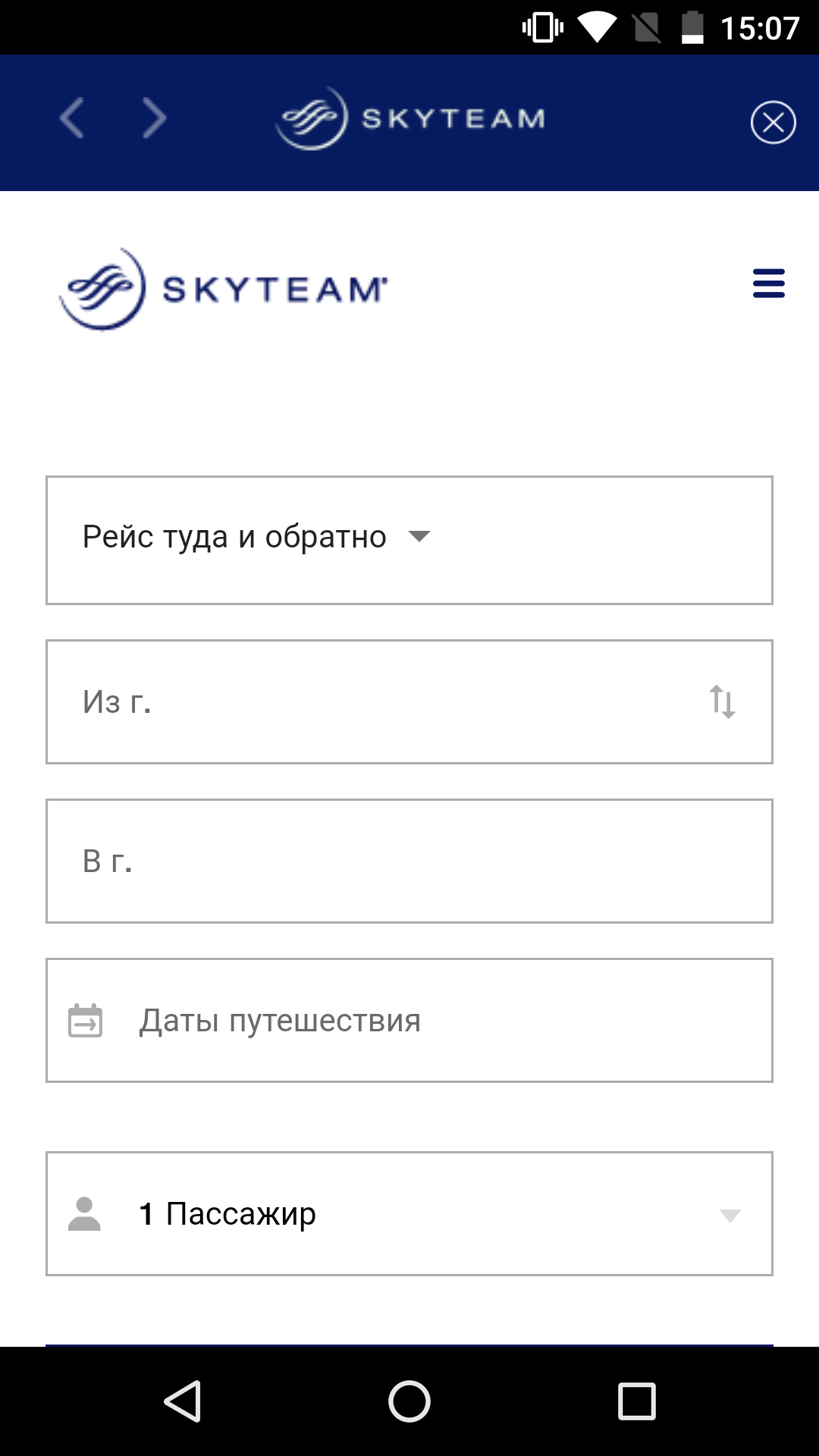Click the trip type dropdown arrow
819x1456 pixels.
(x=419, y=537)
